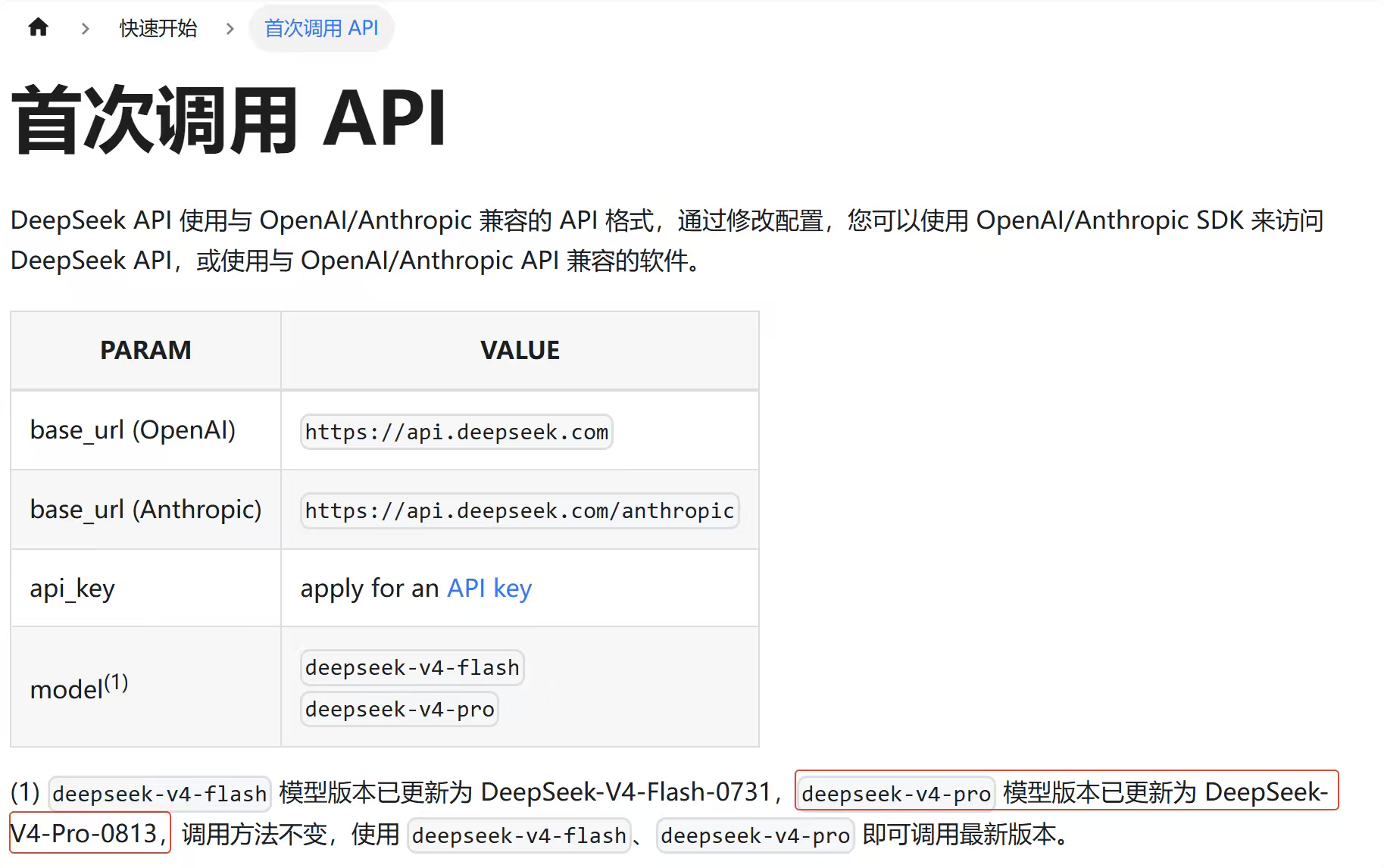Click the DeepSeek-V4-Flash-0731 version text in footnote
This screenshot has width=1384, height=868.
coord(626,792)
